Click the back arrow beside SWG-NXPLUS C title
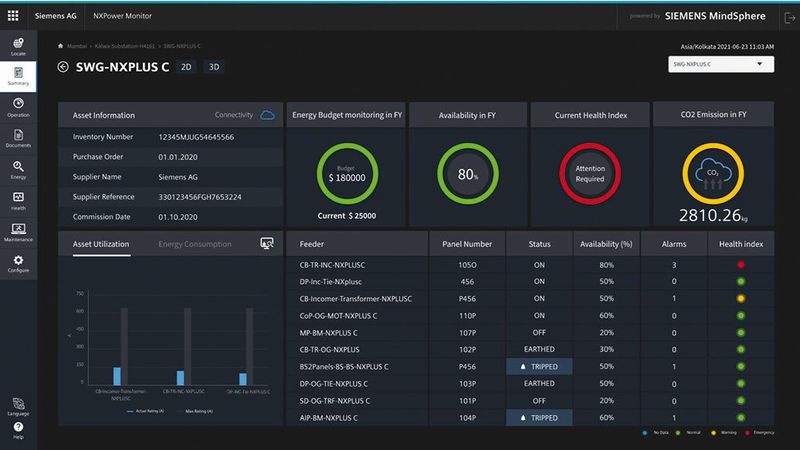 point(63,67)
